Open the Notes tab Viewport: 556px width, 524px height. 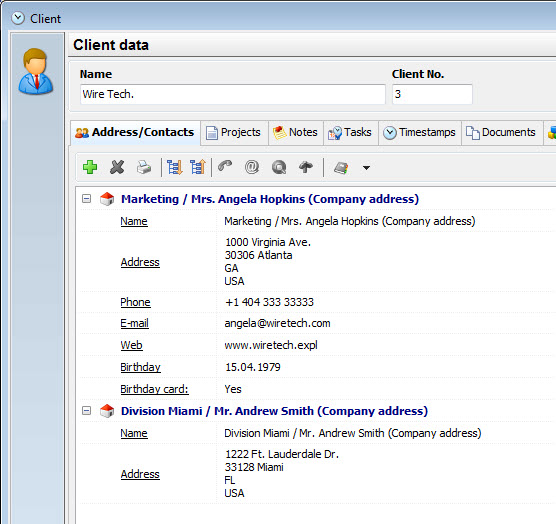pos(296,133)
